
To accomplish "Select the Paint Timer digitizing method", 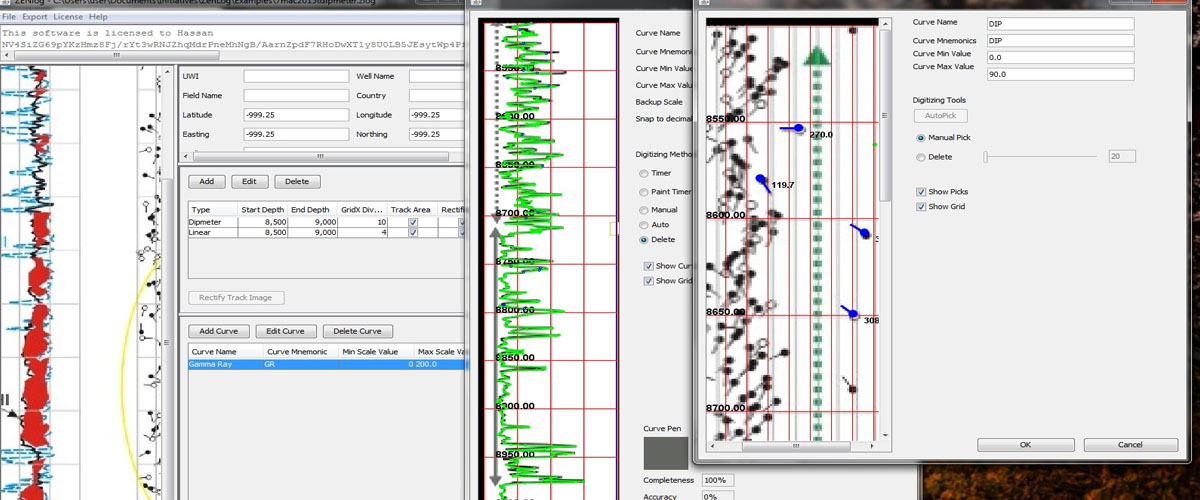I will click(643, 191).
